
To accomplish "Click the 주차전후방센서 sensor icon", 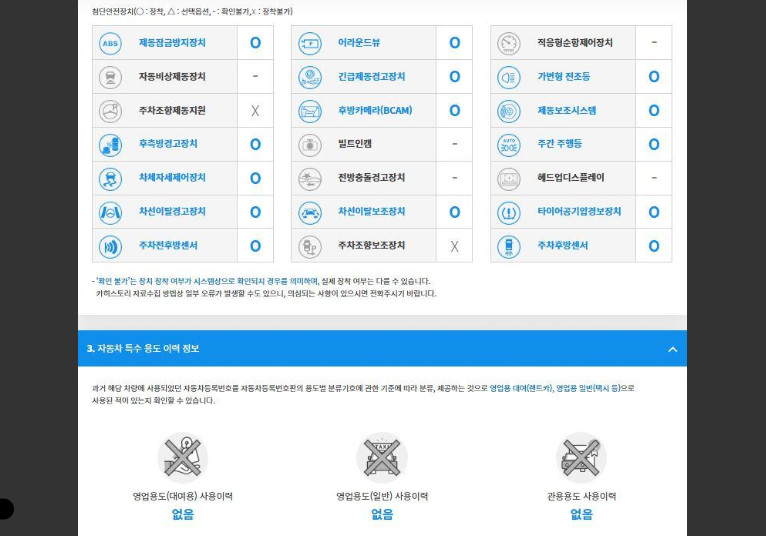I will pos(110,246).
